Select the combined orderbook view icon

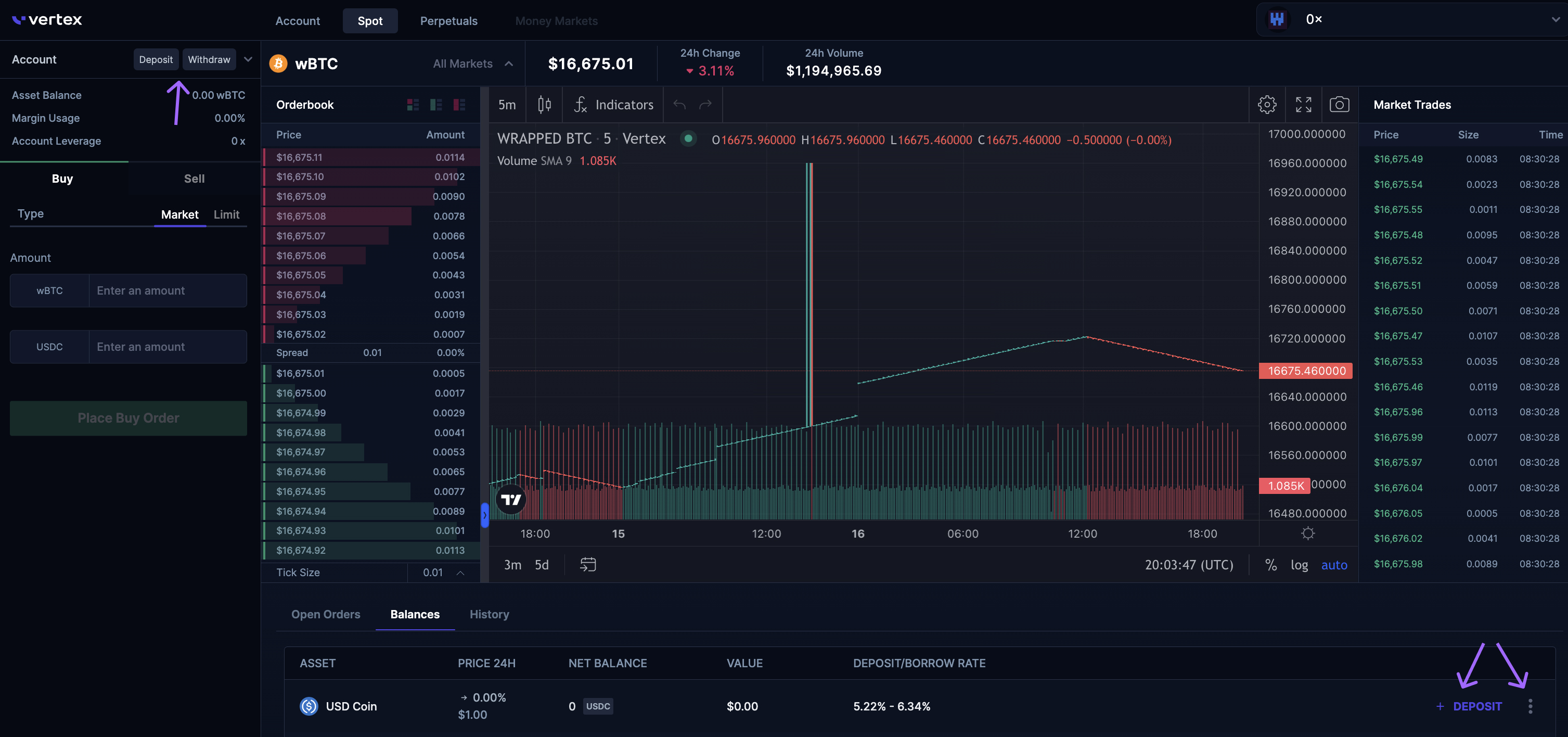click(x=413, y=105)
